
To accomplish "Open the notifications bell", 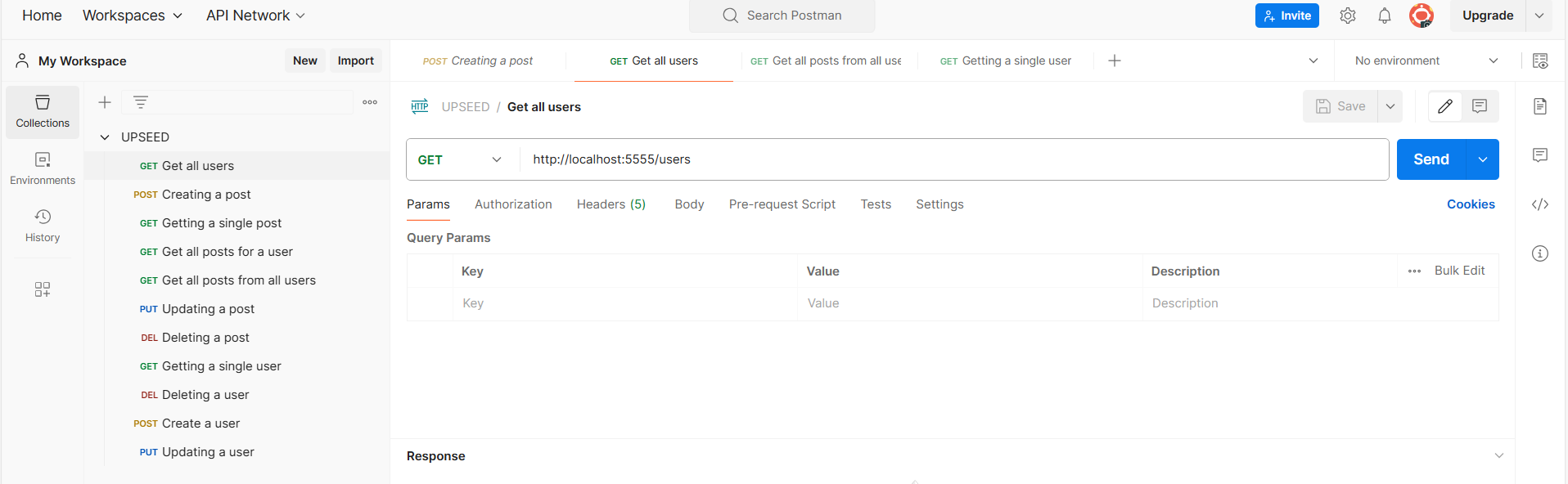I will [1385, 16].
